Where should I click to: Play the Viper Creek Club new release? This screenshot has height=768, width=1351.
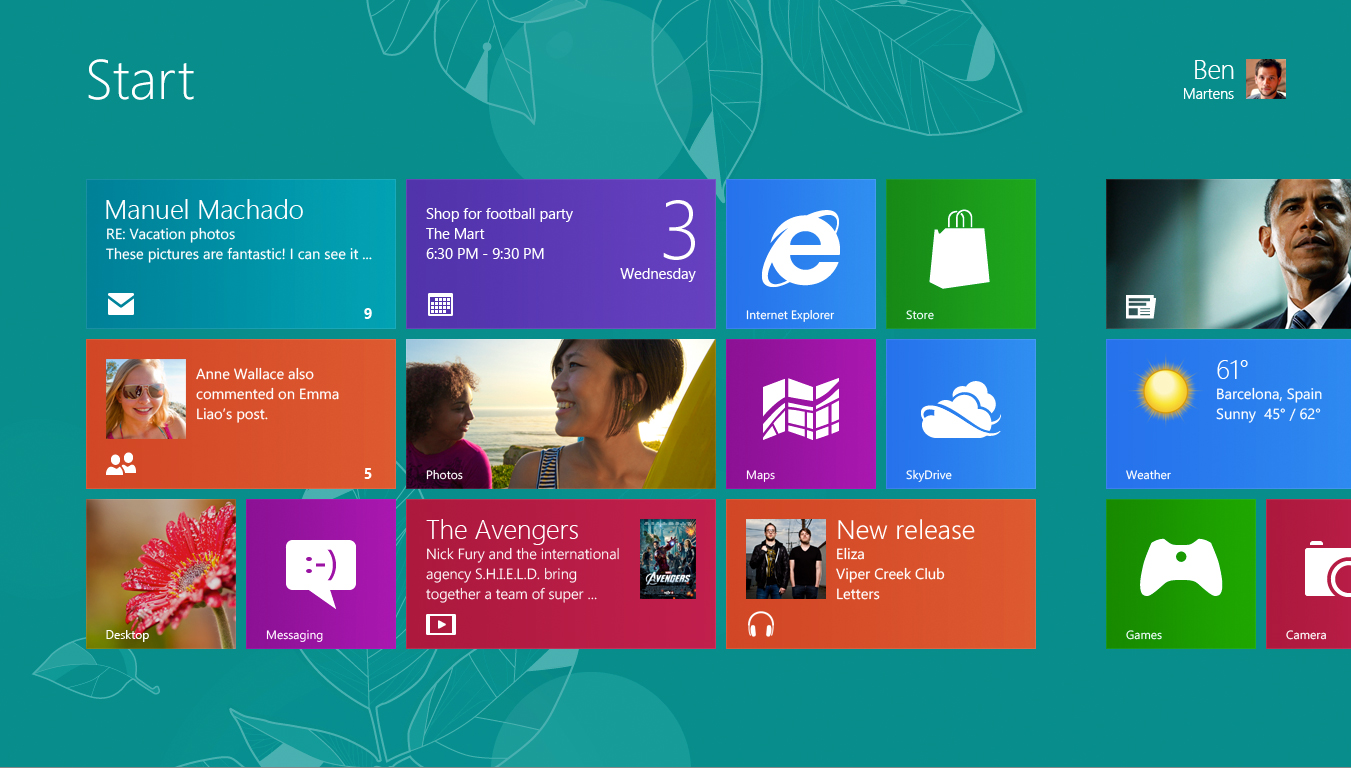click(880, 573)
